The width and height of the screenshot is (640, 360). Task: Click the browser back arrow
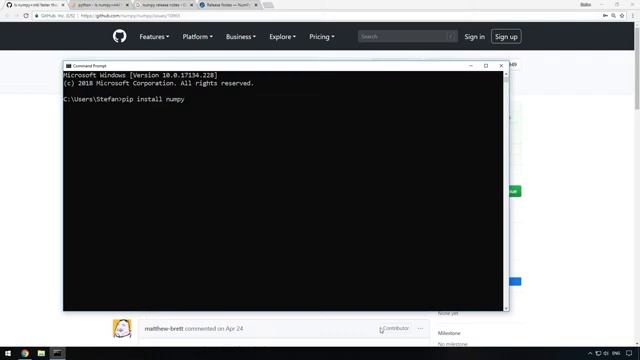7,16
